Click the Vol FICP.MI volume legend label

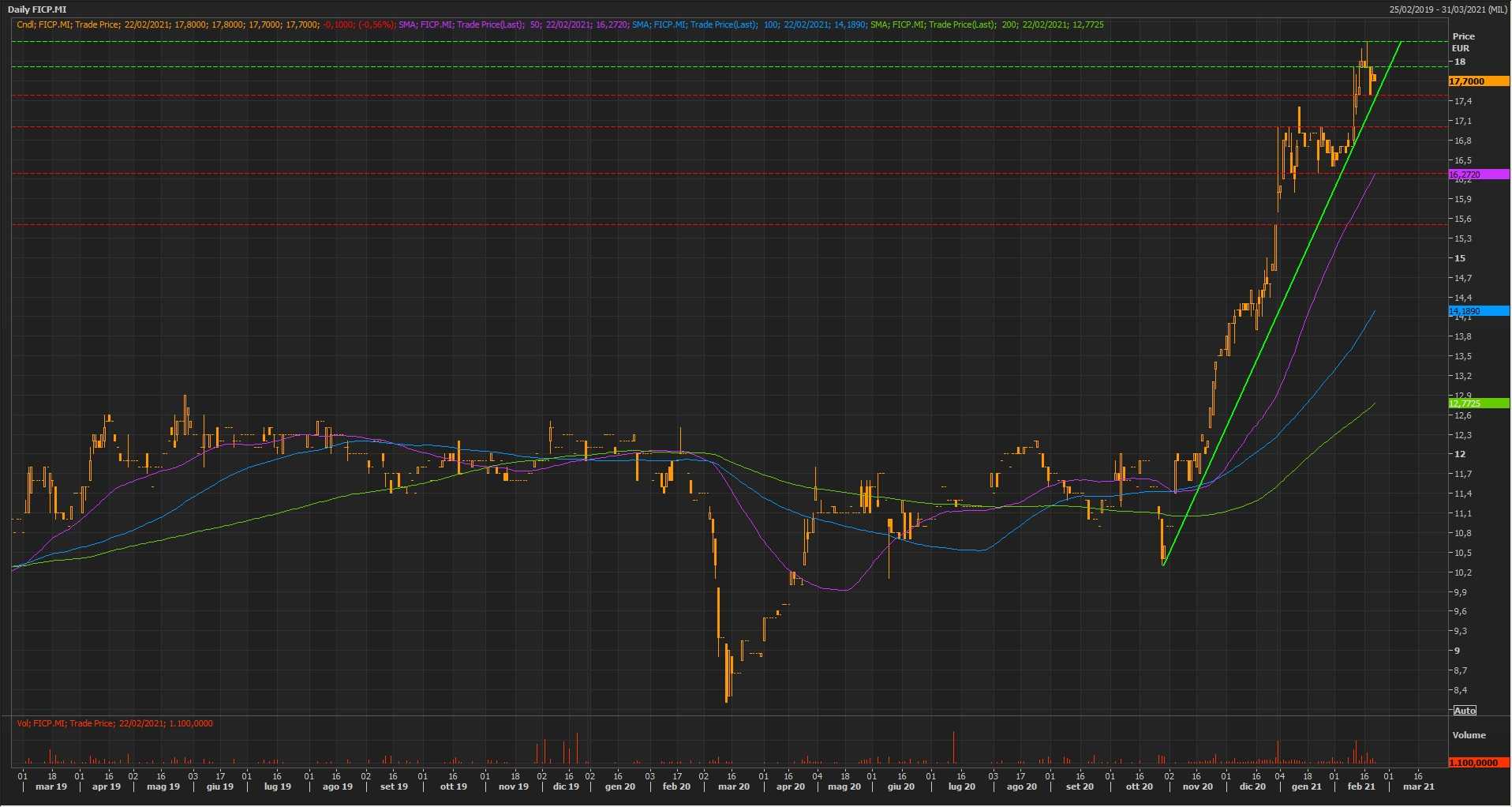115,723
